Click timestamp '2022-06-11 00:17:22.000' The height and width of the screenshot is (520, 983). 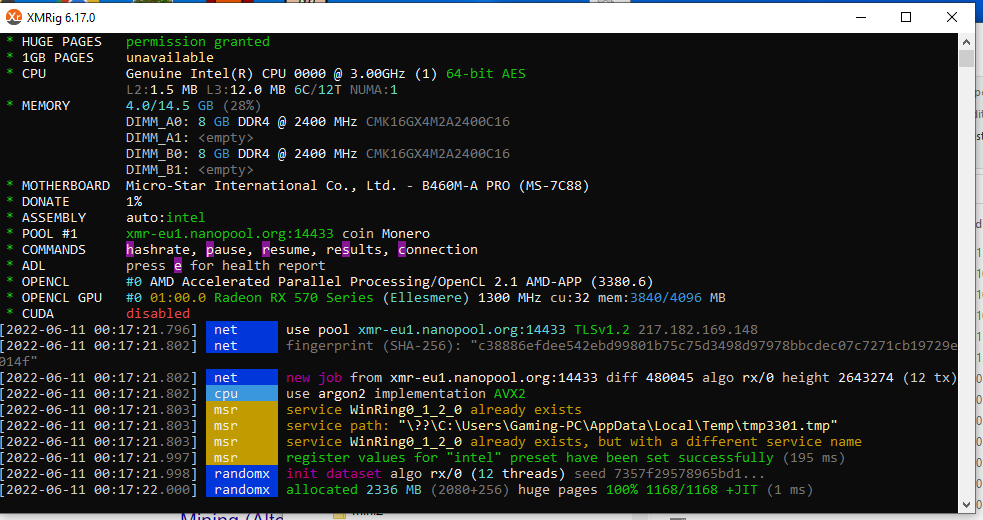(x=98, y=490)
